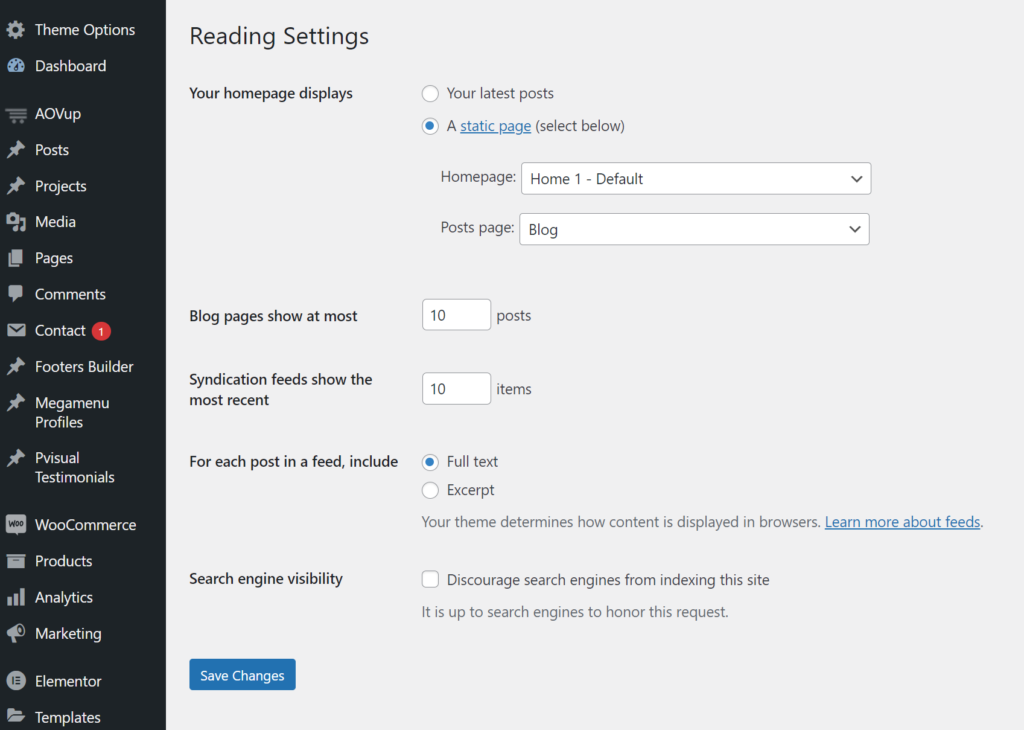Click the Marketing megaphone icon

click(16, 633)
